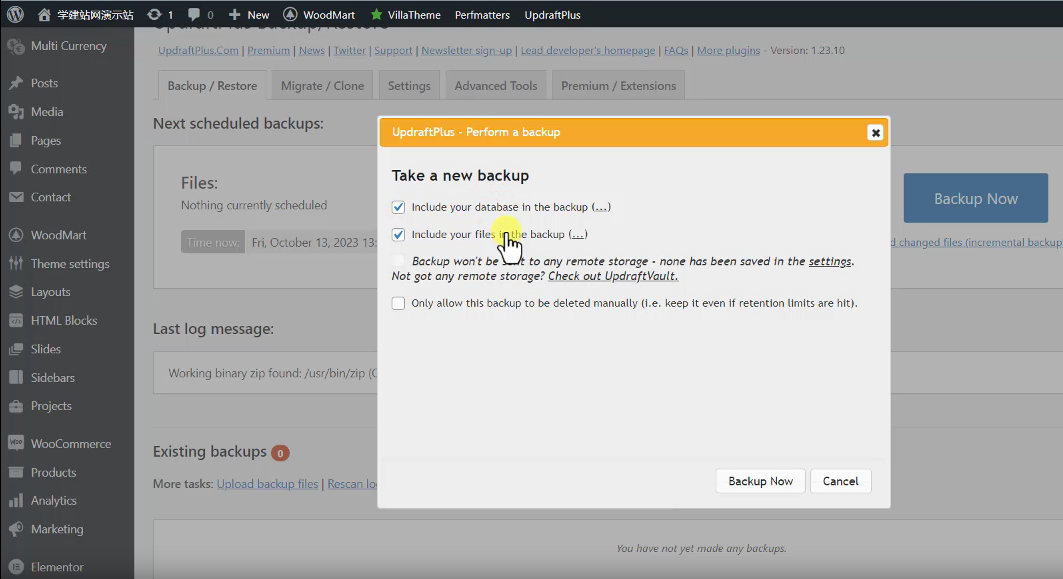1063x579 pixels.
Task: Cancel the backup dialog
Action: (x=841, y=481)
